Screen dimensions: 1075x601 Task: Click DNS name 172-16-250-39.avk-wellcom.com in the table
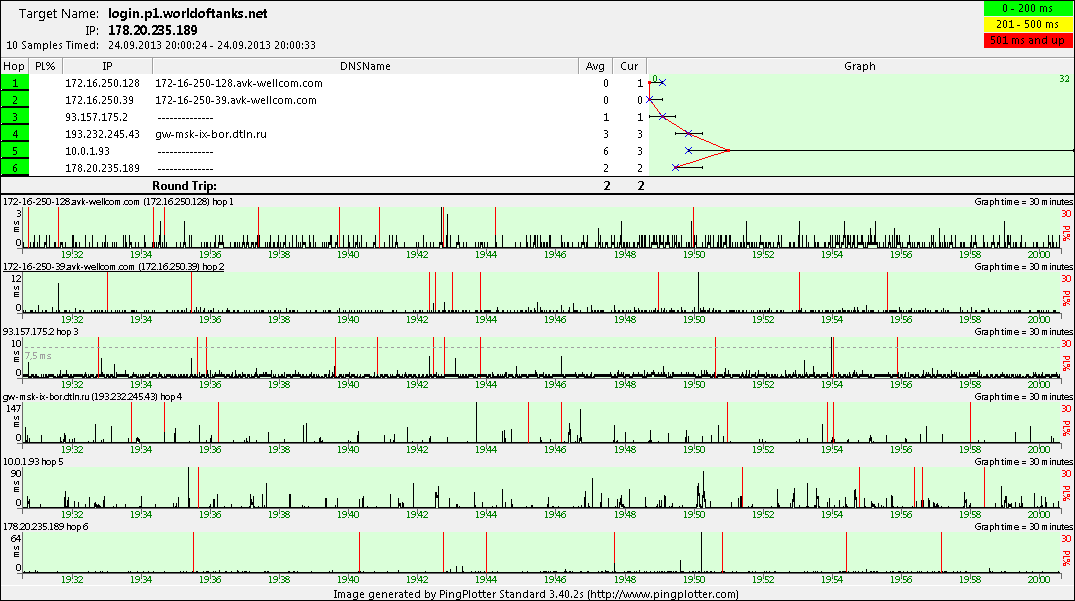[236, 100]
